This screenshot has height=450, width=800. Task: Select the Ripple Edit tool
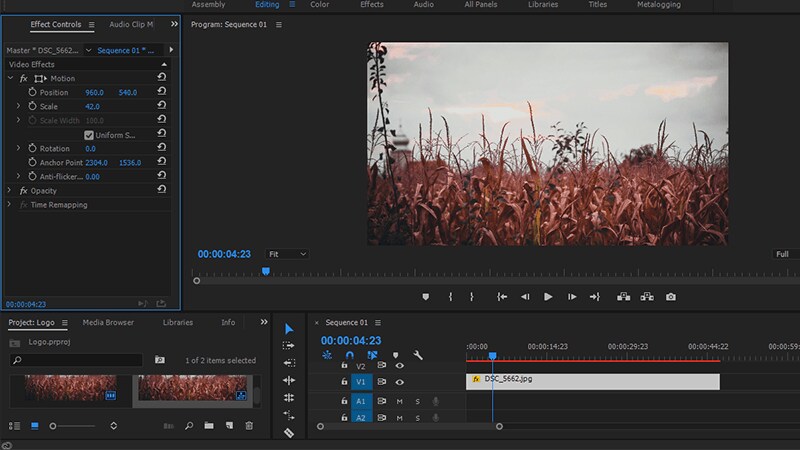pyautogui.click(x=289, y=363)
